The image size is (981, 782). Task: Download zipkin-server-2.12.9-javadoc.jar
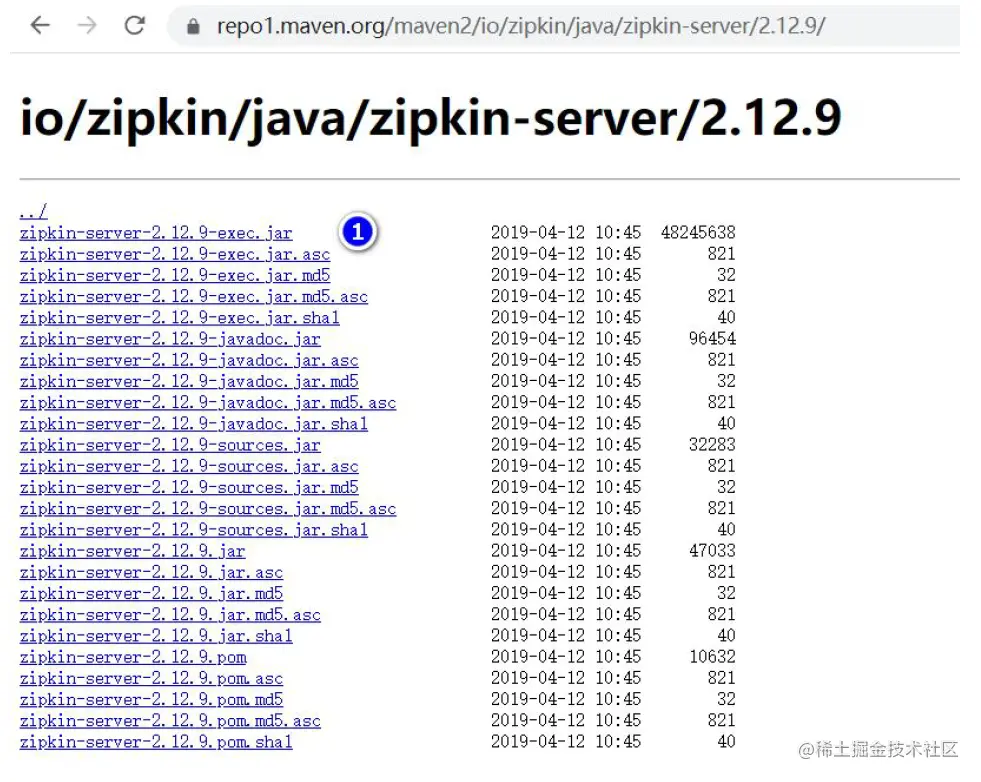click(x=170, y=339)
